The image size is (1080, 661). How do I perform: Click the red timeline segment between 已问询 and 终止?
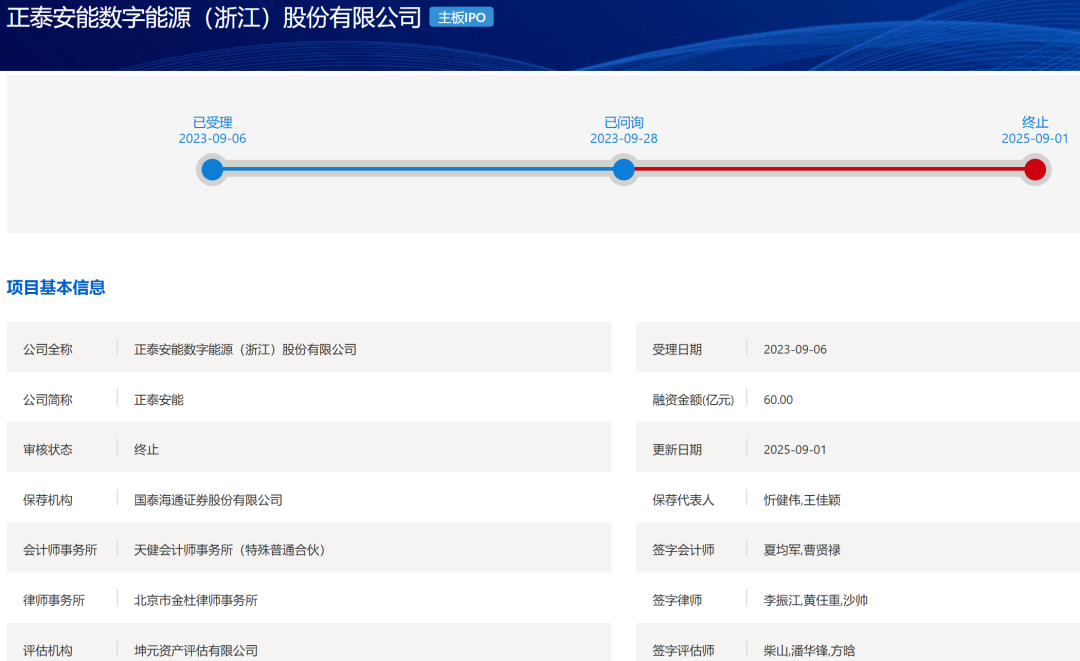click(x=829, y=169)
